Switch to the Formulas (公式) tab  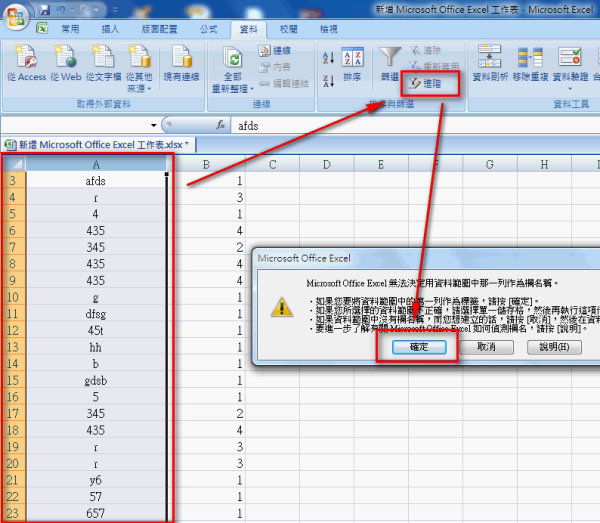(x=208, y=30)
